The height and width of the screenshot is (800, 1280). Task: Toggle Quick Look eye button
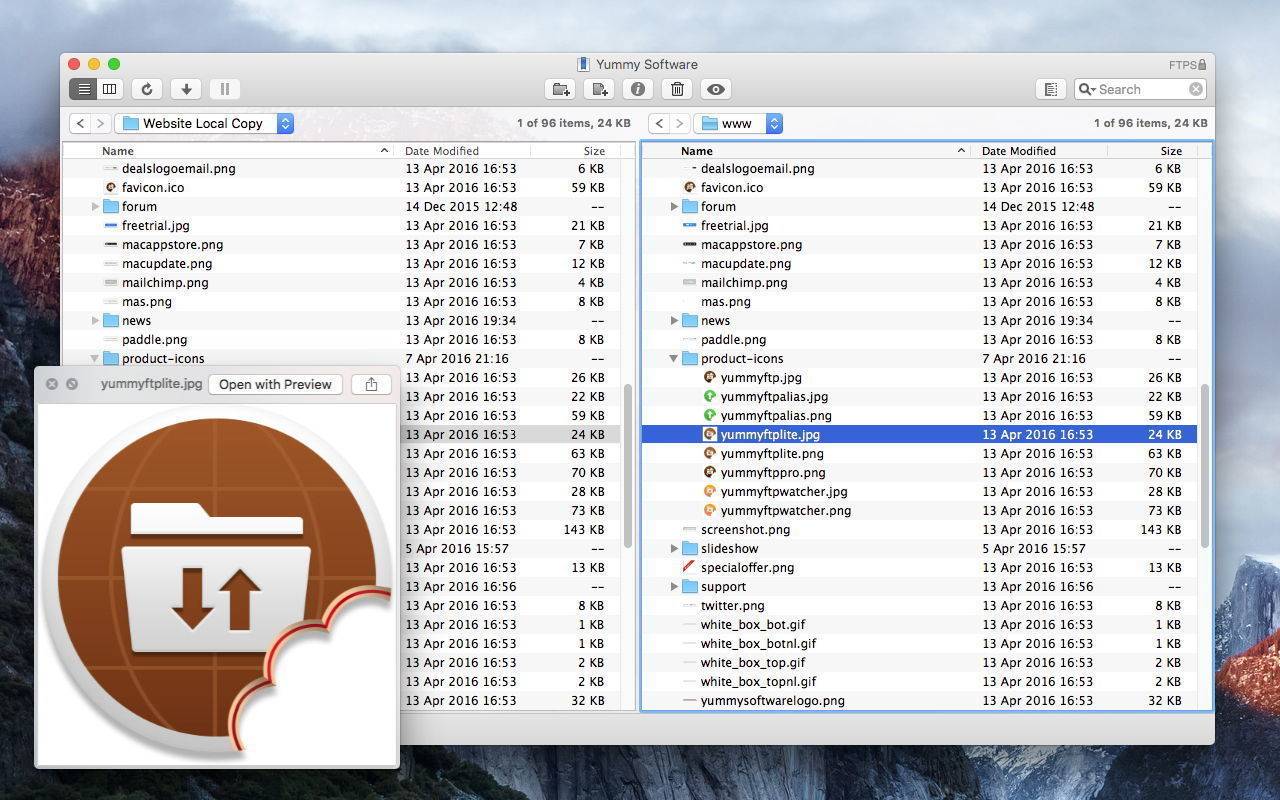[716, 89]
